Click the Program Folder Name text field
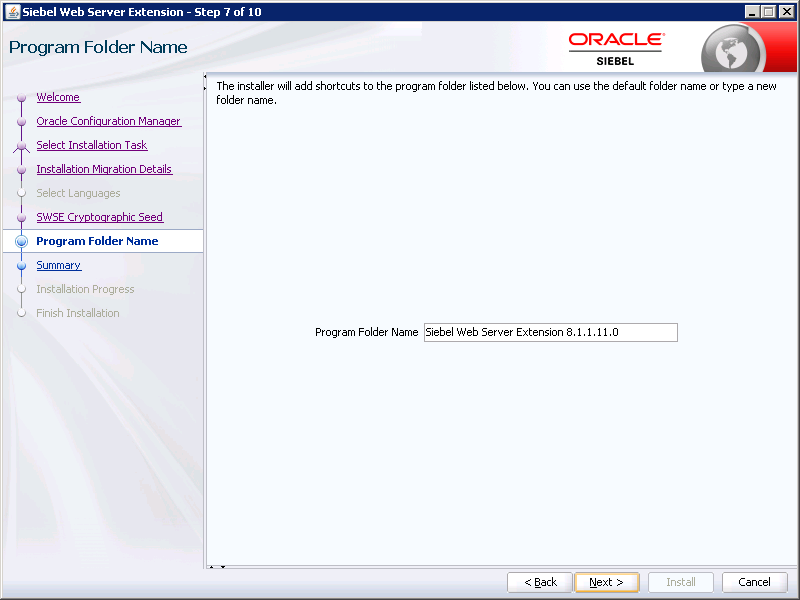 coord(551,332)
